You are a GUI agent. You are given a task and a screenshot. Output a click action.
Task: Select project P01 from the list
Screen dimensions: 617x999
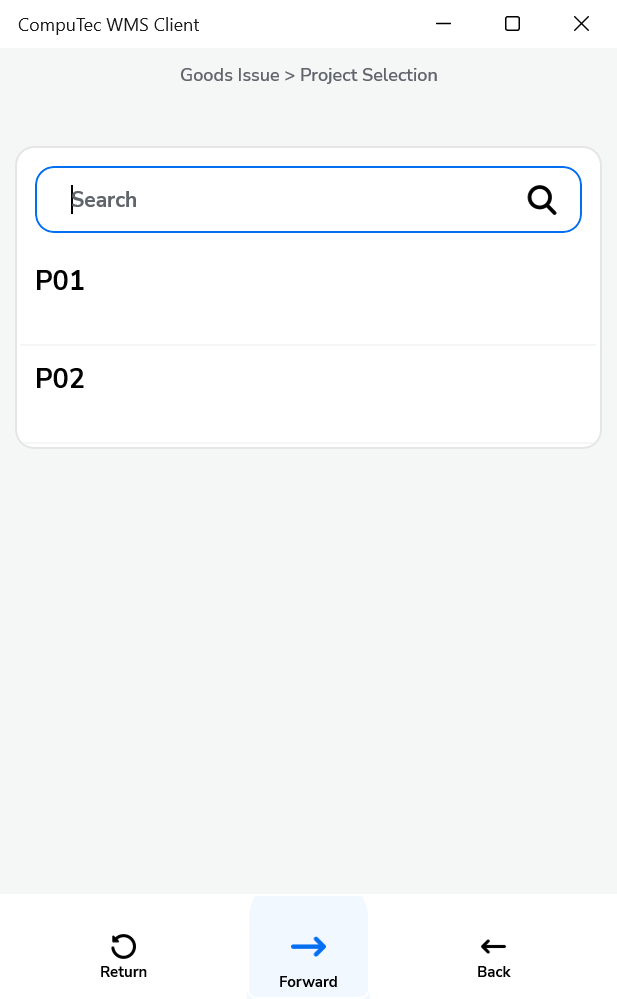[60, 282]
